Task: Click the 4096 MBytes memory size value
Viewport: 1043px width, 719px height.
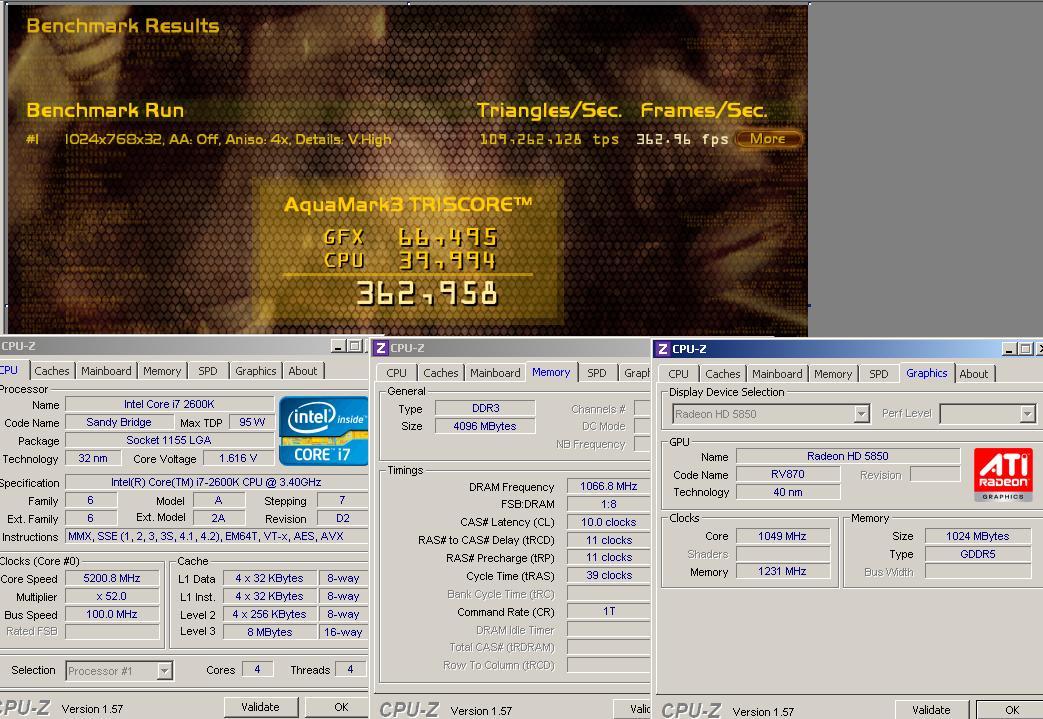Action: pyautogui.click(x=485, y=426)
